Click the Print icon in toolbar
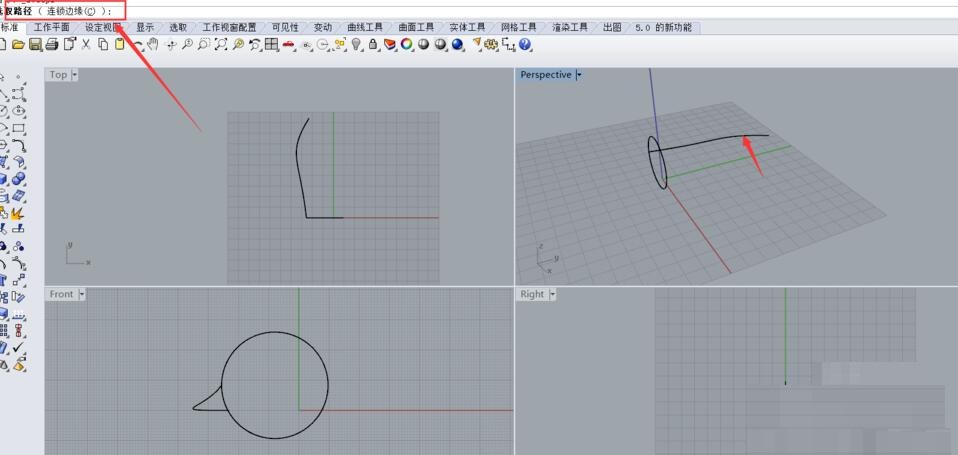 click(x=51, y=45)
